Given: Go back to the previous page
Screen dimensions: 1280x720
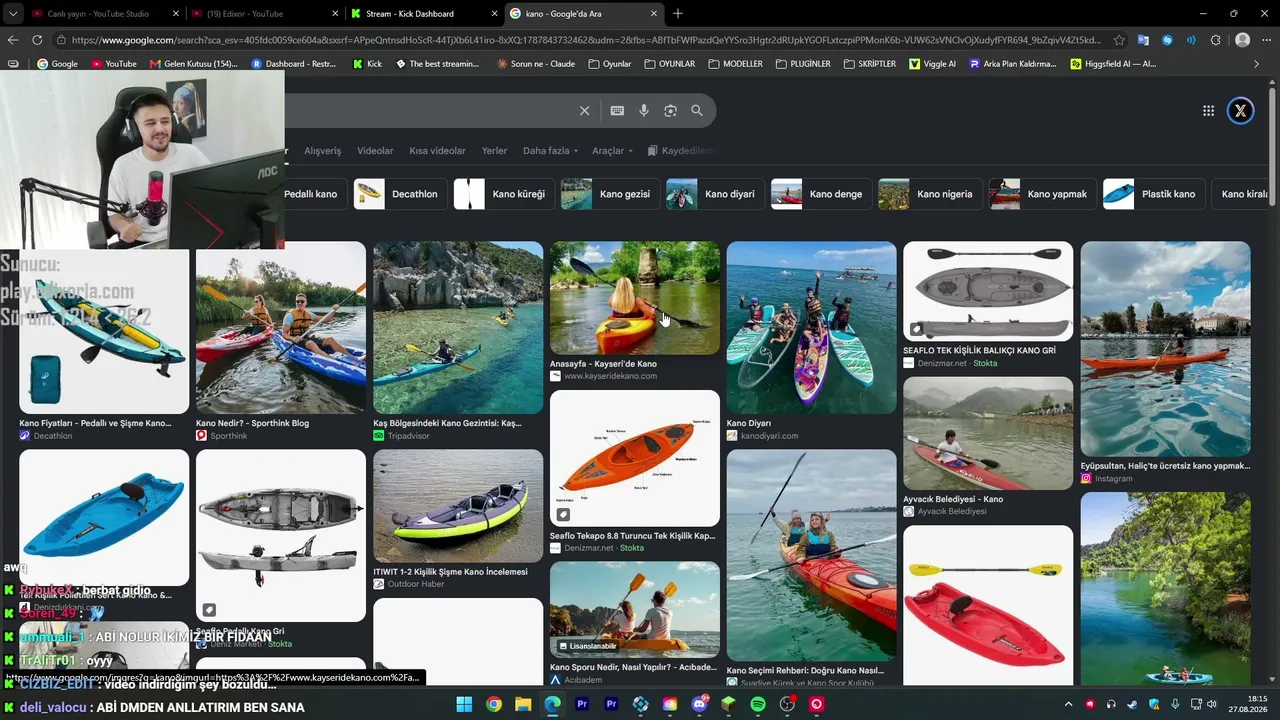Looking at the screenshot, I should pos(13,40).
